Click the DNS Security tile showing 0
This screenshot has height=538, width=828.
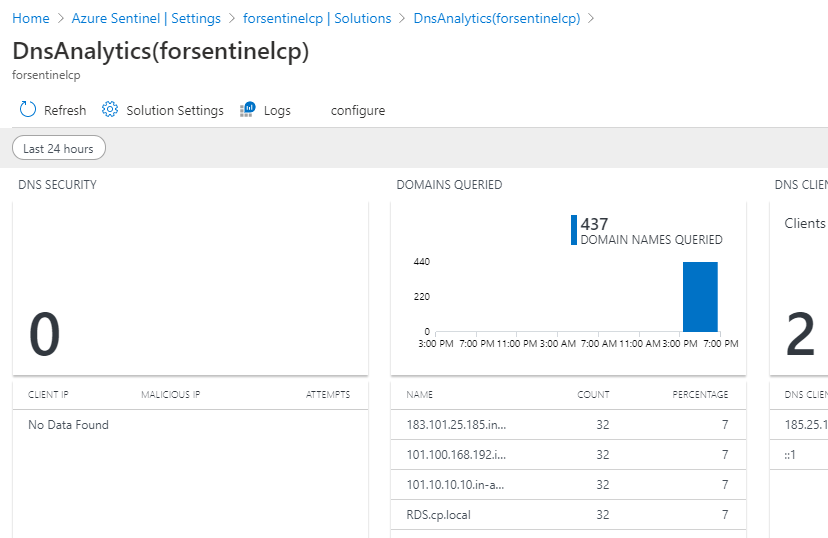190,288
